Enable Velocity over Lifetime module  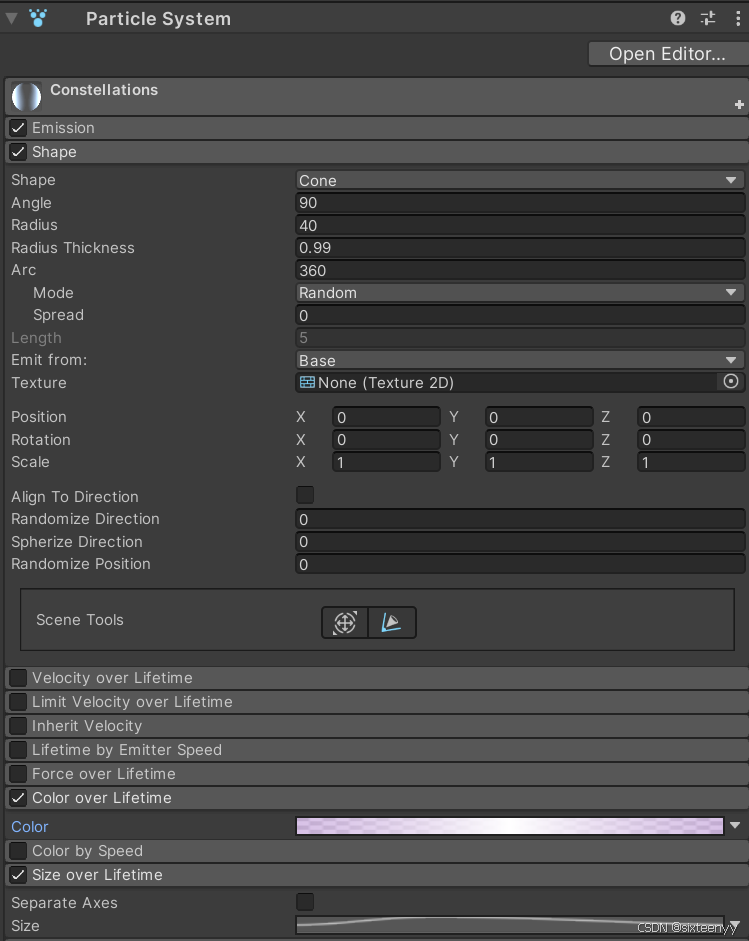(18, 678)
